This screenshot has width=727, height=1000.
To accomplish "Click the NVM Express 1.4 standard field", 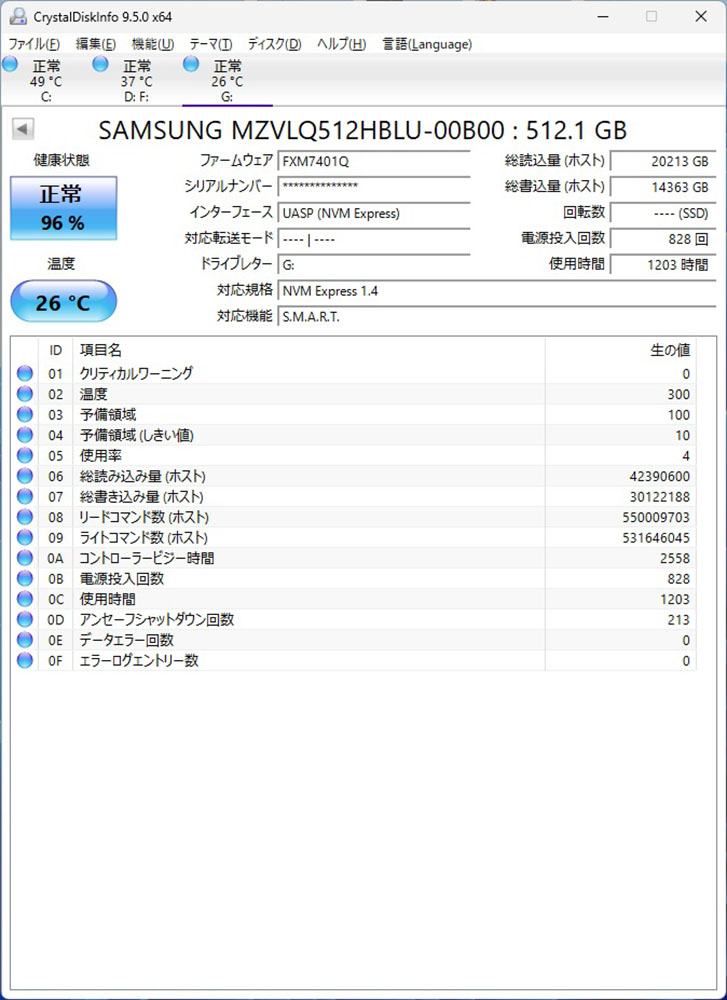I will point(497,291).
